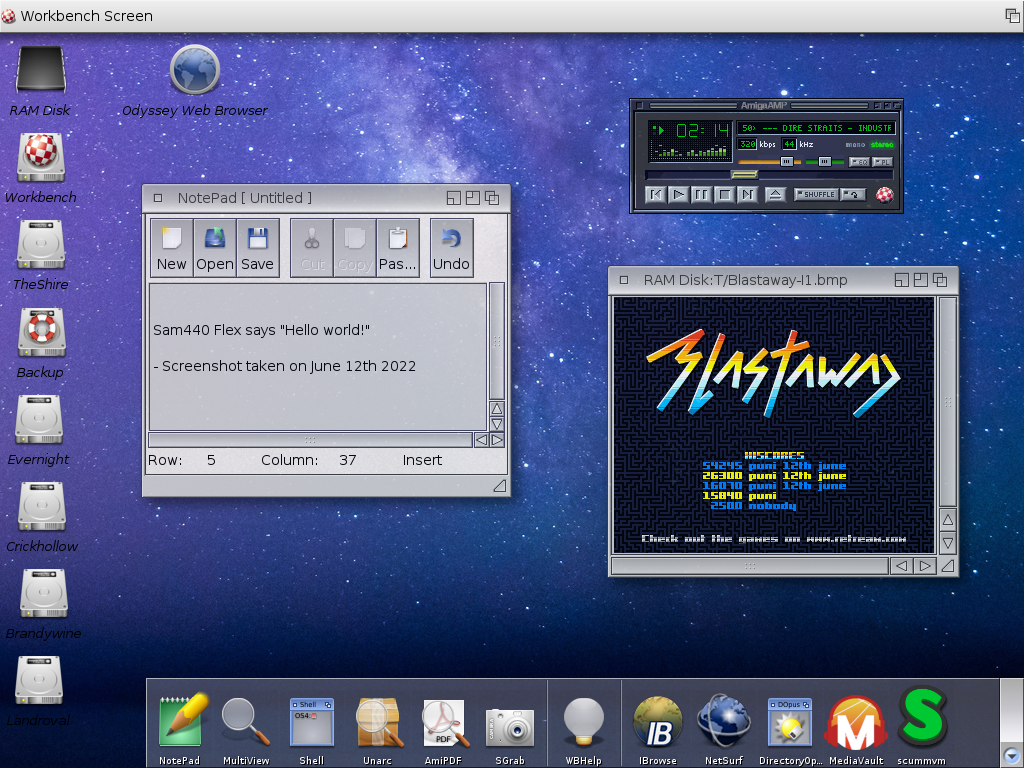This screenshot has height=768, width=1024.
Task: Click the AmigaAMP seek position handle
Action: click(744, 174)
